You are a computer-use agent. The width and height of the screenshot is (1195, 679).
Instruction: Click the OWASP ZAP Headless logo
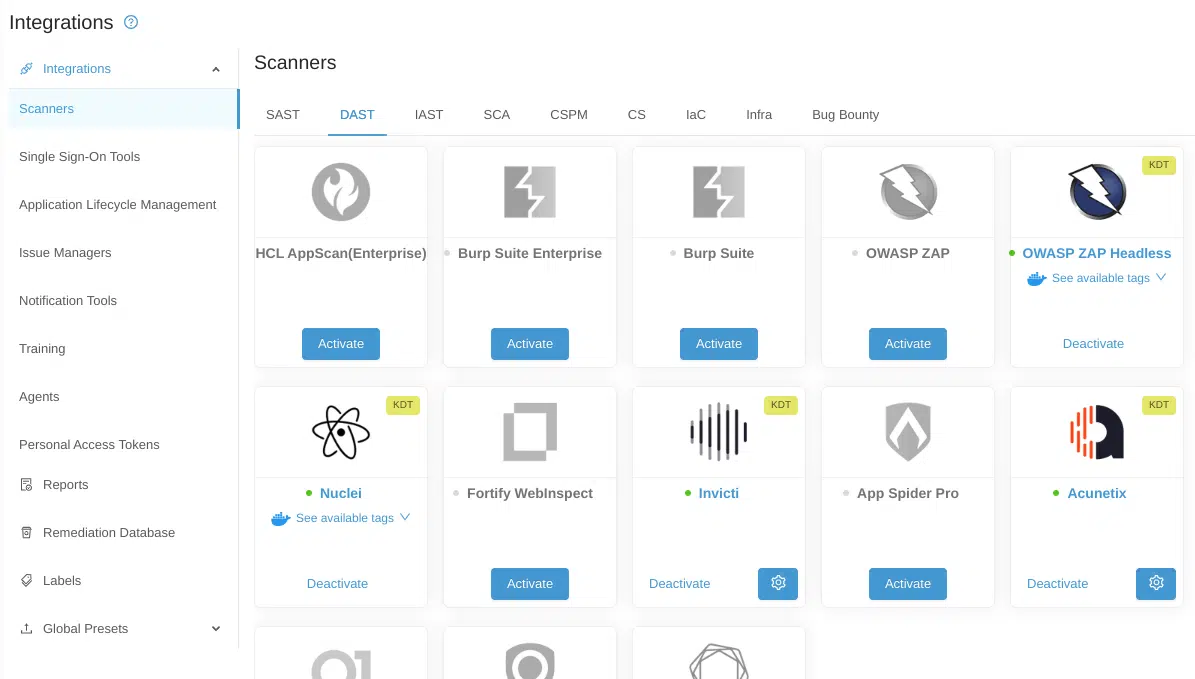point(1097,192)
